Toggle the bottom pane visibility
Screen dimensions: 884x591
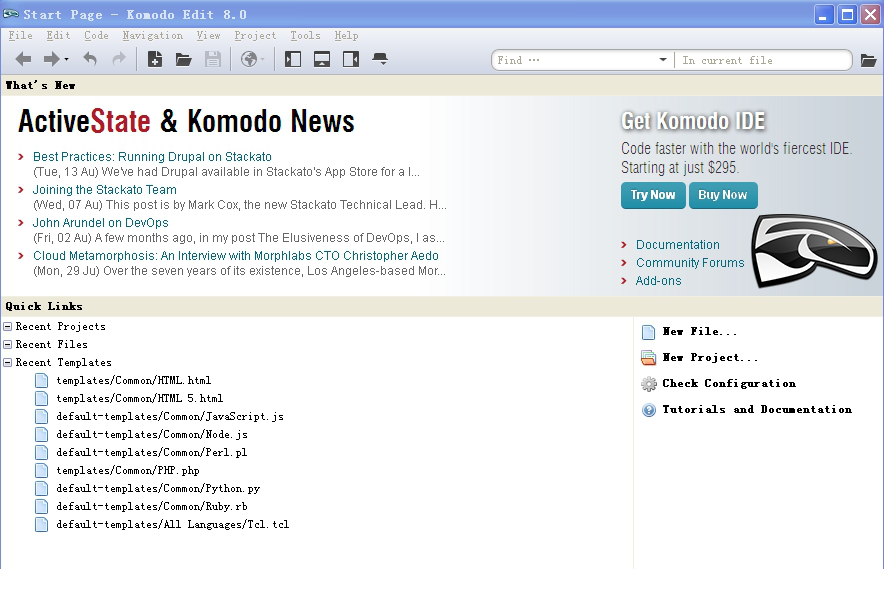pos(322,59)
